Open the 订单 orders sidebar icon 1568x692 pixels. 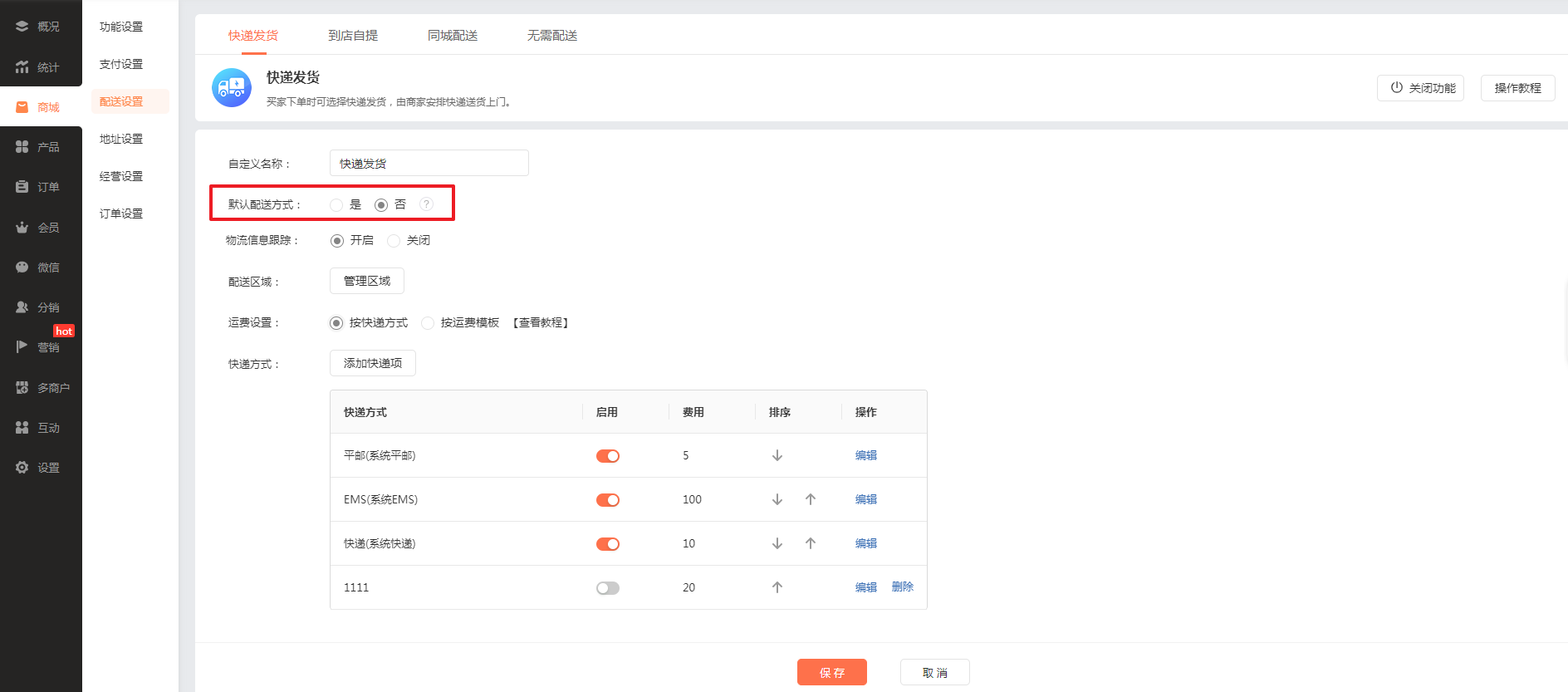pyautogui.click(x=22, y=187)
